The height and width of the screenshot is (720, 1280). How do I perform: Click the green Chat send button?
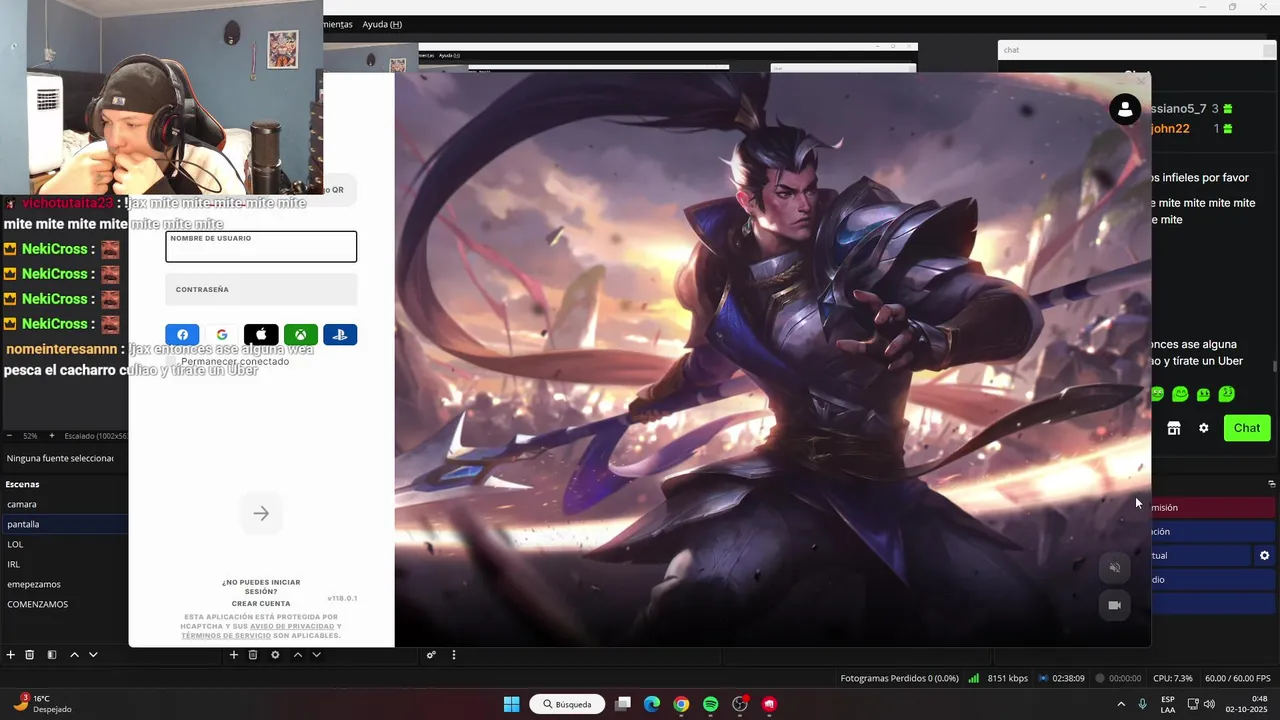(x=1247, y=428)
